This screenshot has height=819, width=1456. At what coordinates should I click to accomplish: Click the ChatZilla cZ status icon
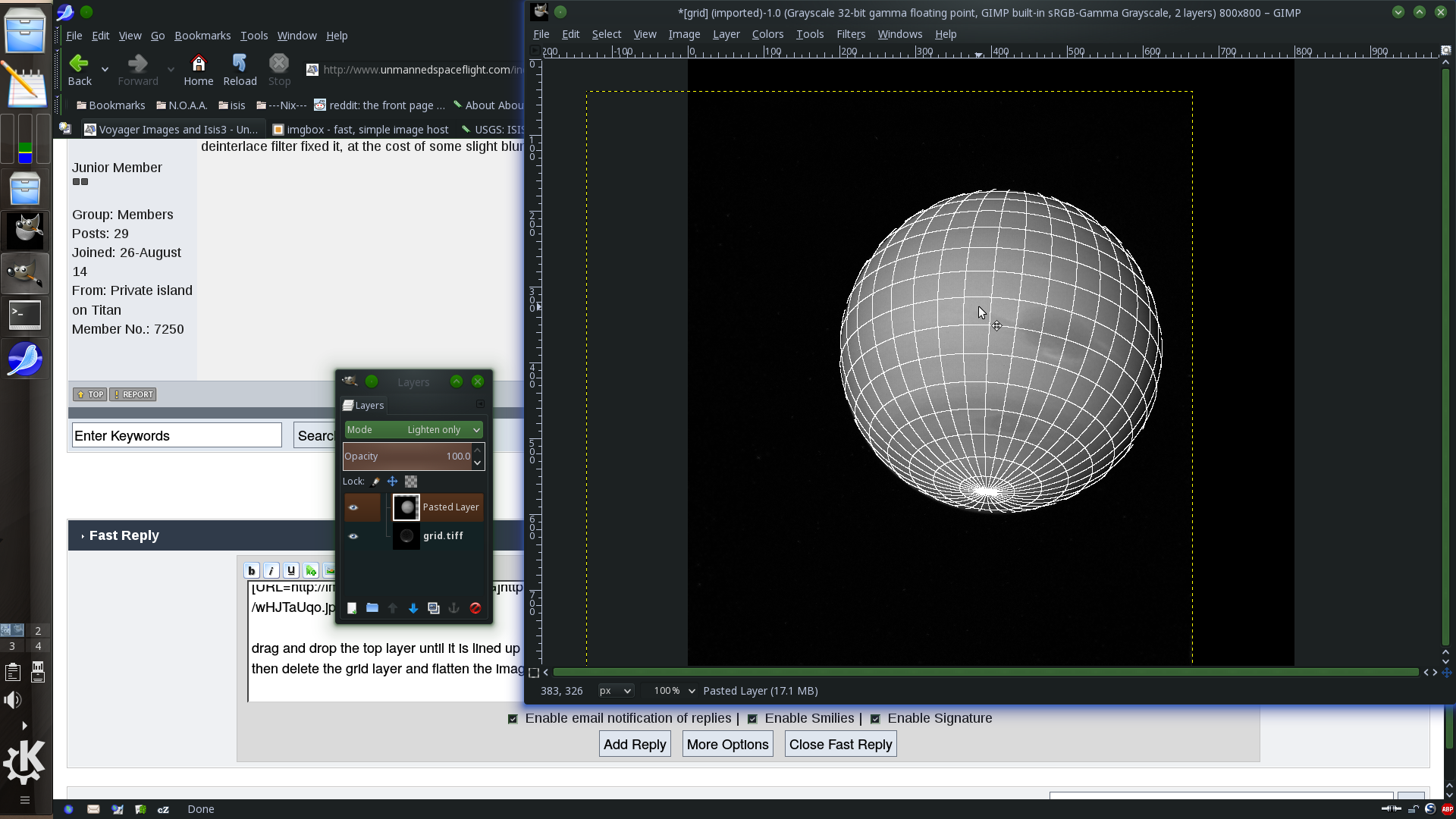[163, 809]
